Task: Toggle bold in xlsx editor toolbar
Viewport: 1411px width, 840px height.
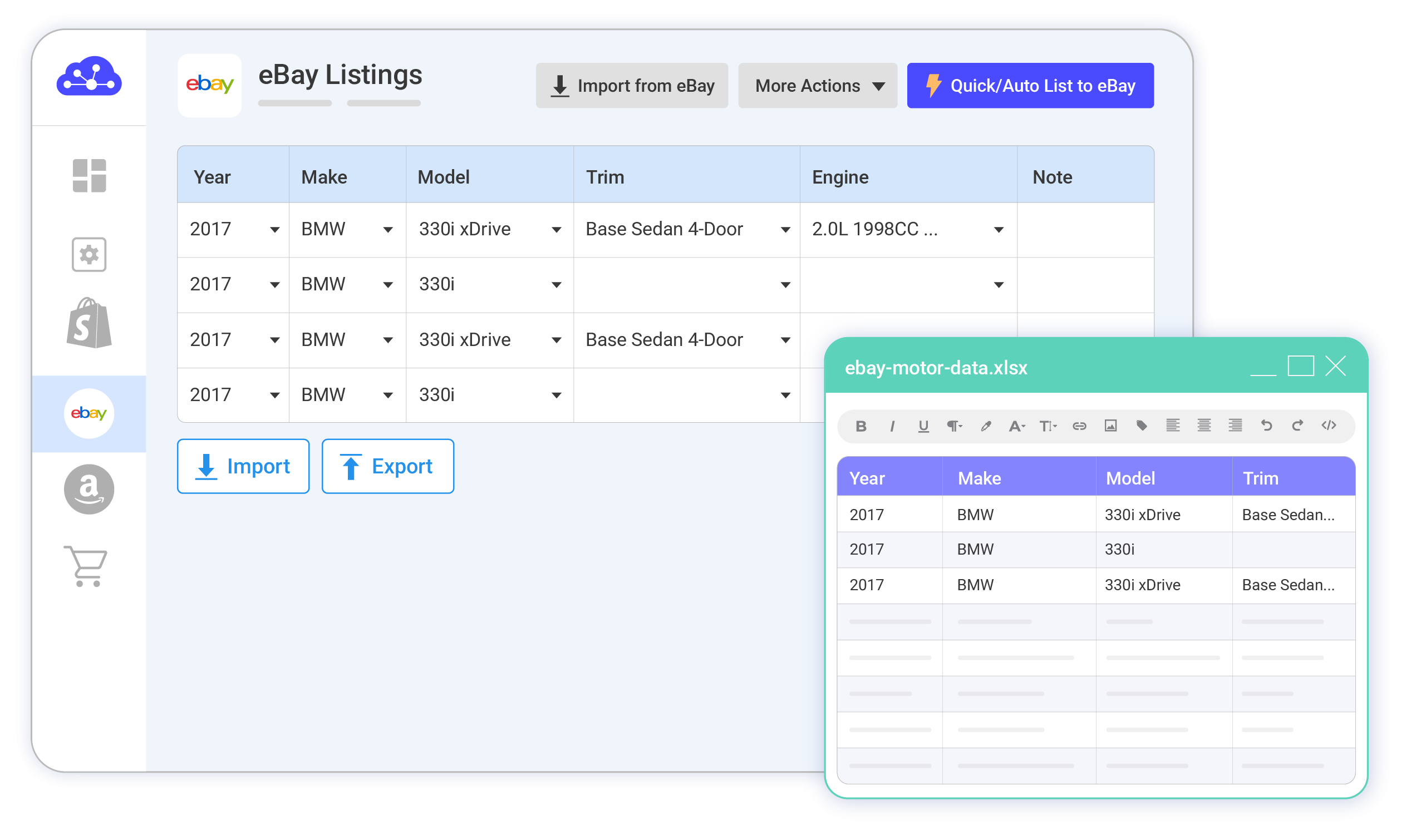Action: pyautogui.click(x=862, y=427)
